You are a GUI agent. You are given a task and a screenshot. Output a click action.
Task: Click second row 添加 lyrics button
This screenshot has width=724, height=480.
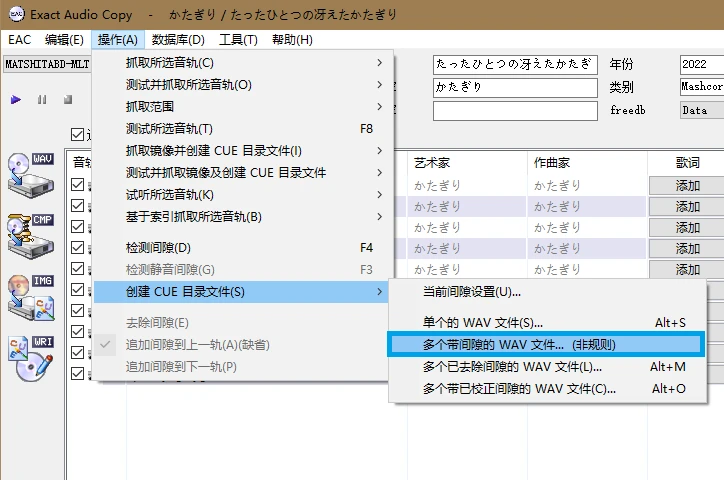point(687,207)
